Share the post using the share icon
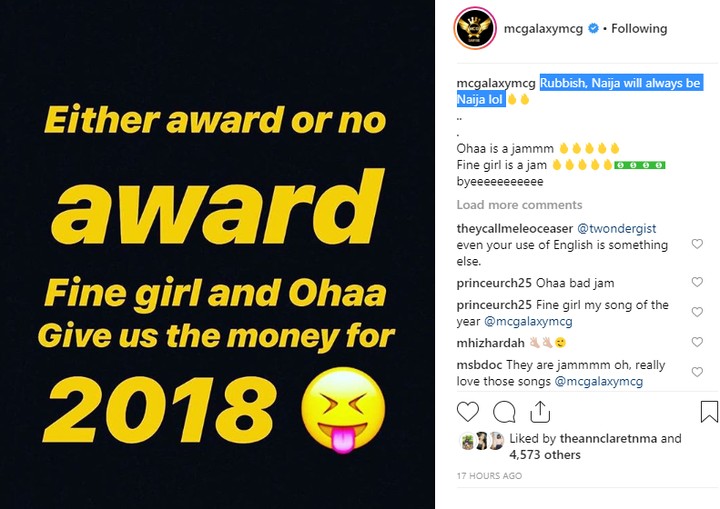The height and width of the screenshot is (509, 720). coord(540,412)
